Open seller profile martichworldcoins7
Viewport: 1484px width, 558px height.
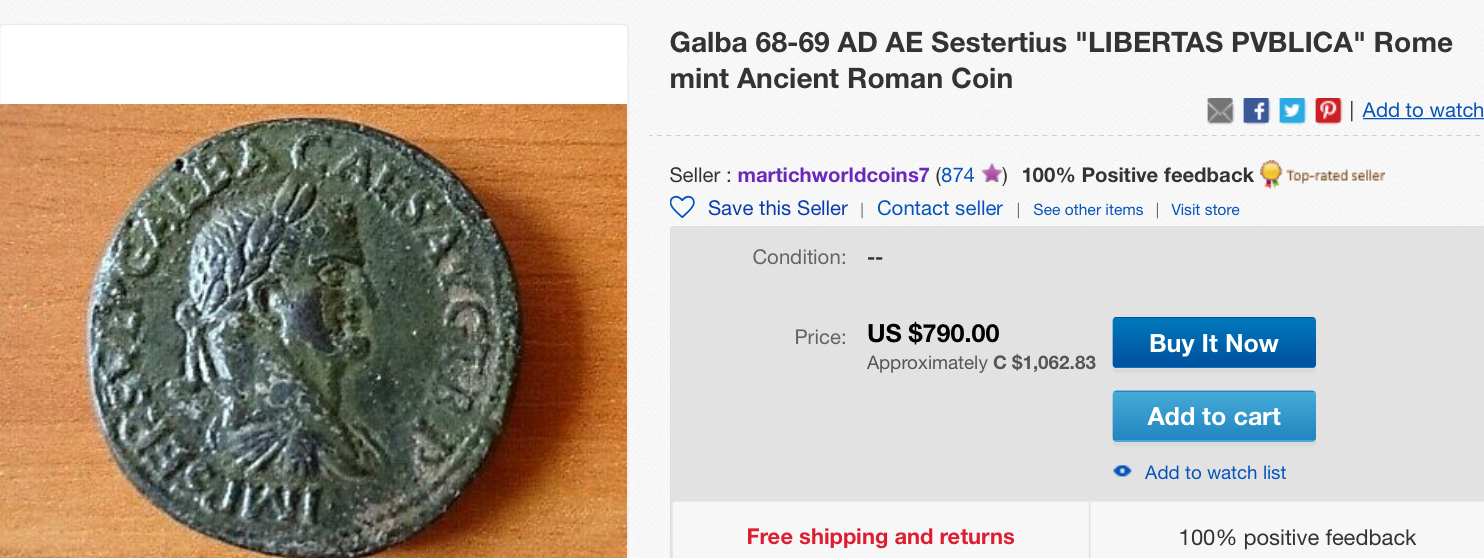click(x=833, y=175)
